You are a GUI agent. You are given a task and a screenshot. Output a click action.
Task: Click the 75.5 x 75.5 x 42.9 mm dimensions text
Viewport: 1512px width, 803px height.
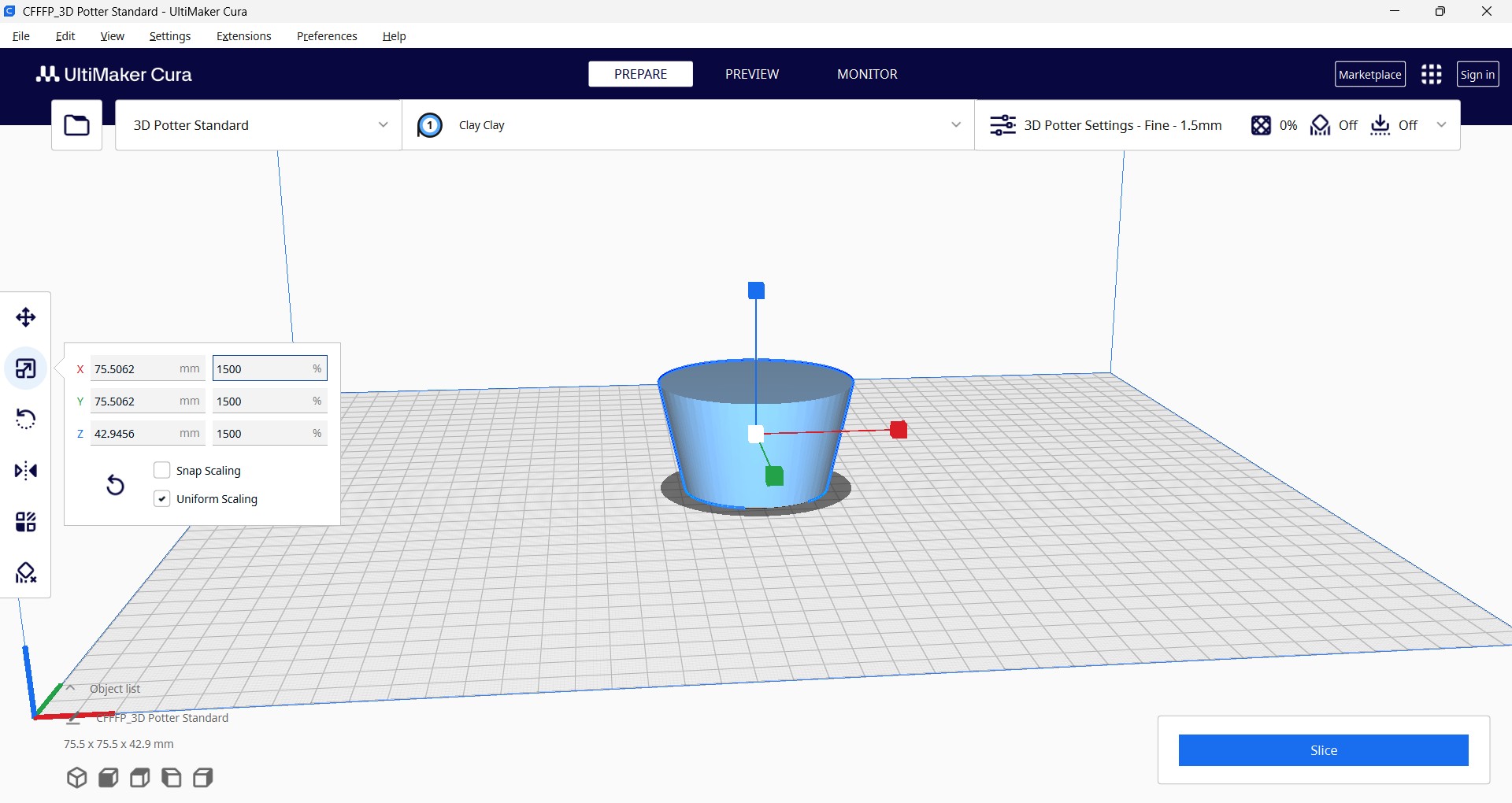(119, 744)
